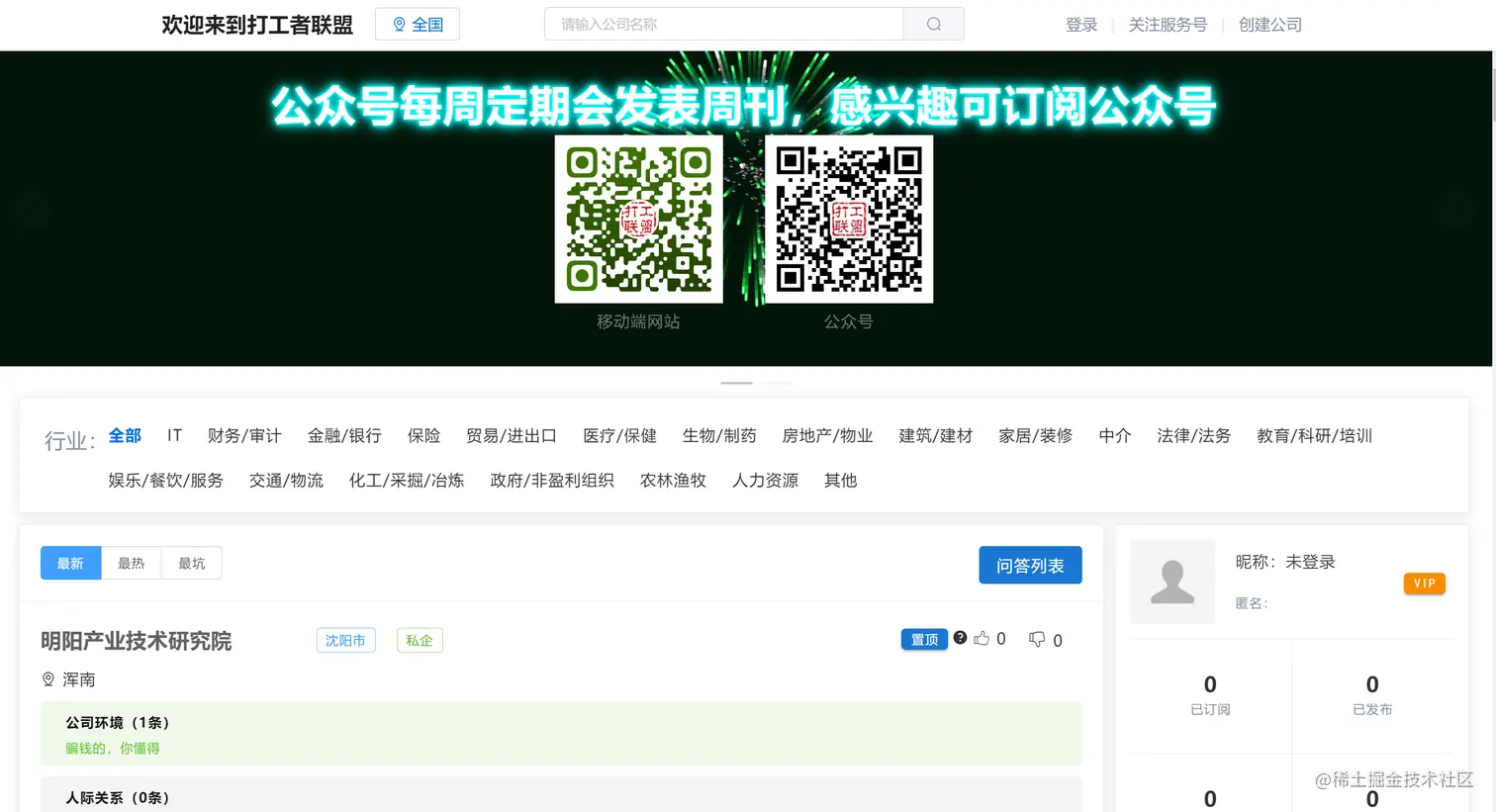The image size is (1496, 812).
Task: Filter by IT industry
Action: [174, 435]
